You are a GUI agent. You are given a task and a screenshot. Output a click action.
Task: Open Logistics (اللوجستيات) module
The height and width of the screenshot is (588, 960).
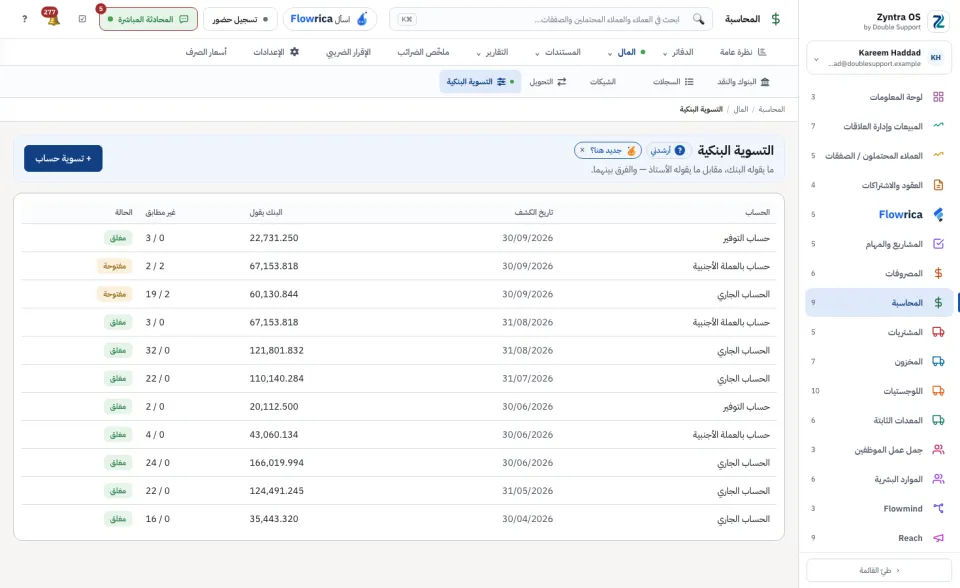point(879,391)
